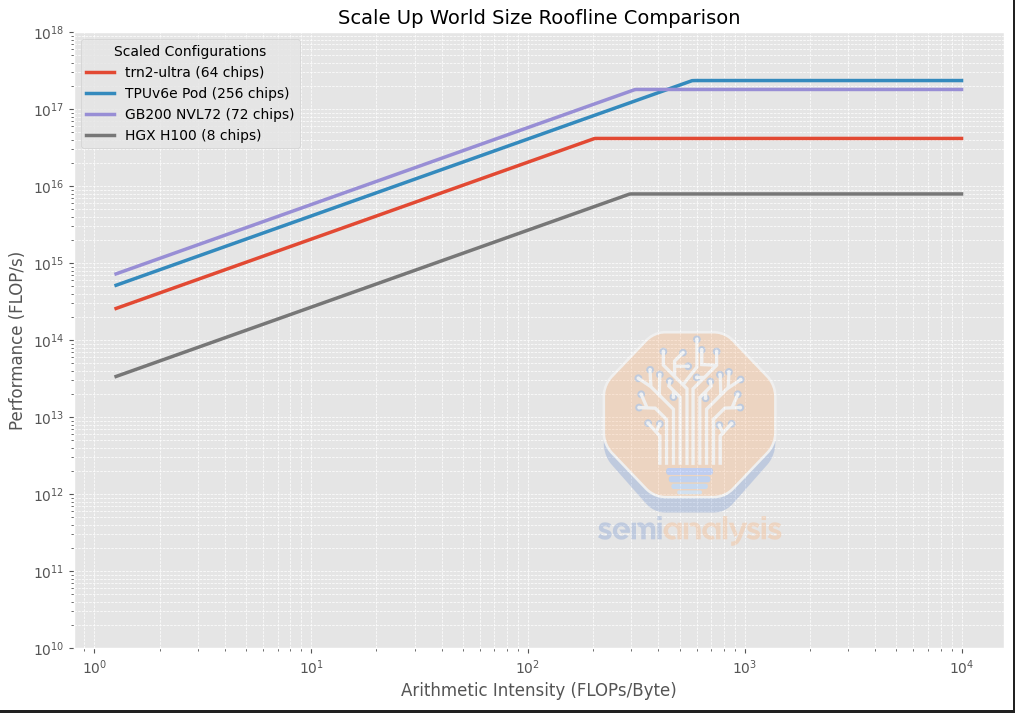The height and width of the screenshot is (713, 1015).
Task: Click the 10^4 x-axis tick label
Action: [x=961, y=667]
